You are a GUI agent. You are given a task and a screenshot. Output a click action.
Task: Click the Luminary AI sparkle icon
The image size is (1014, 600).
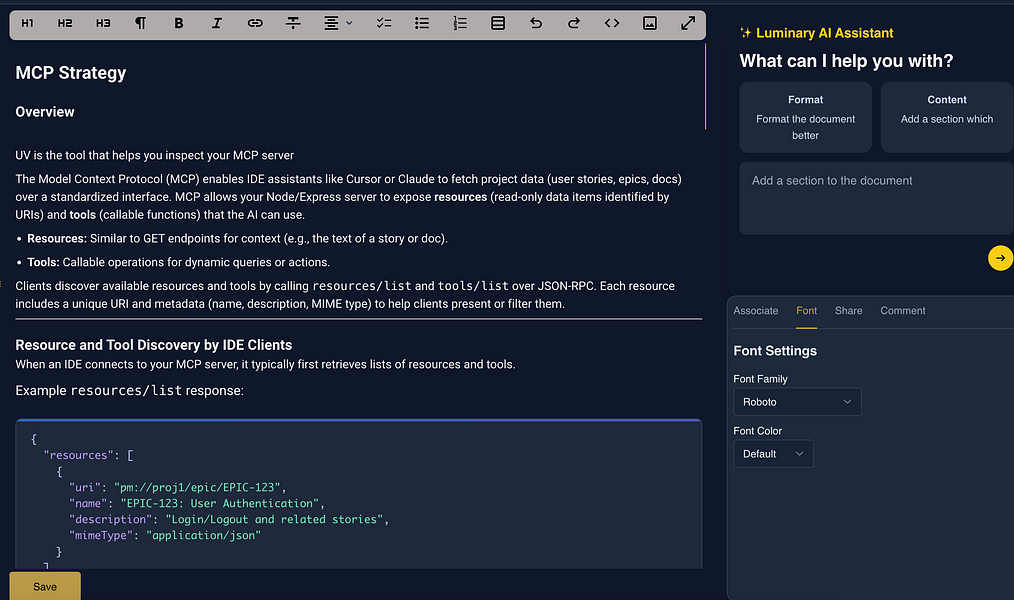[x=746, y=33]
